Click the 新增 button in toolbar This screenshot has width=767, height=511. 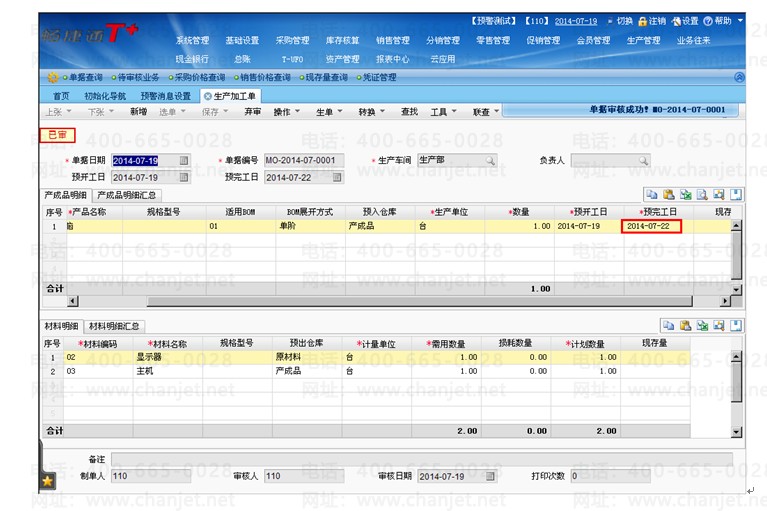click(x=138, y=112)
